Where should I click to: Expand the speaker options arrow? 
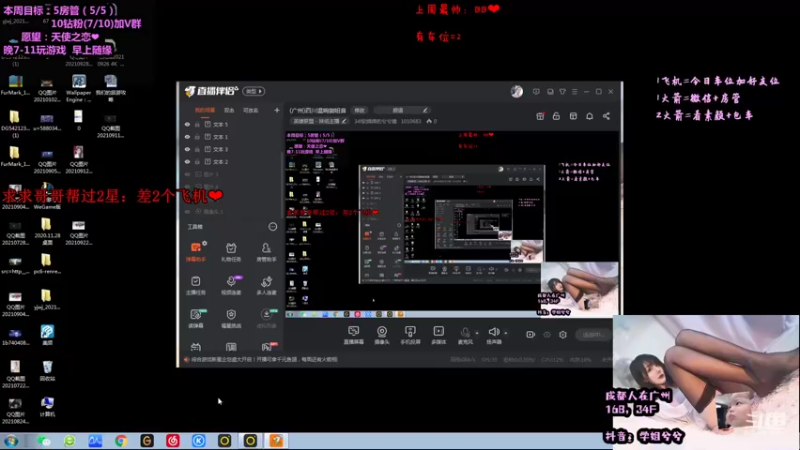(506, 333)
